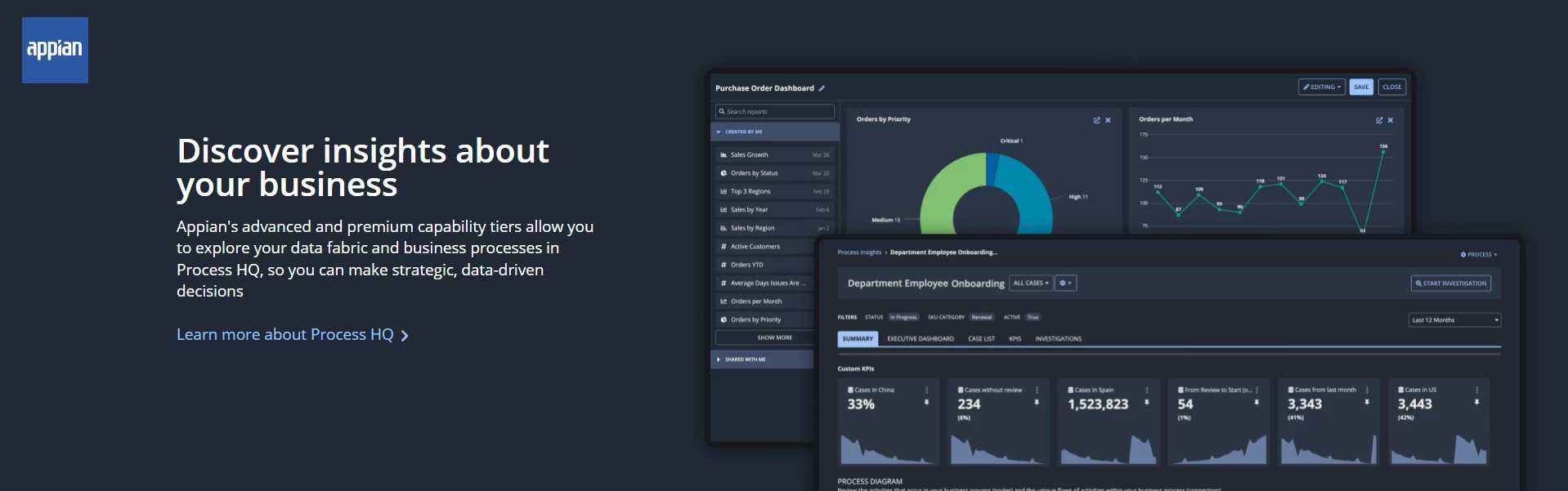Viewport: 1568px width, 491px height.
Task: Pin the From Review to Start KPI card
Action: point(1257,403)
